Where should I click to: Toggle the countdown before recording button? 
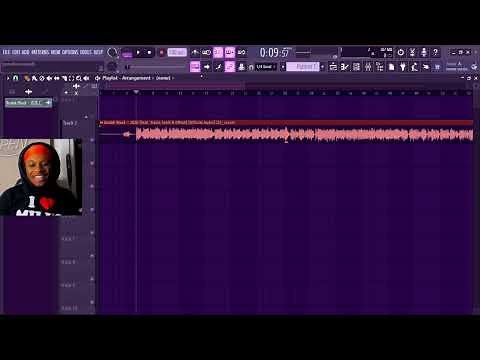point(218,52)
